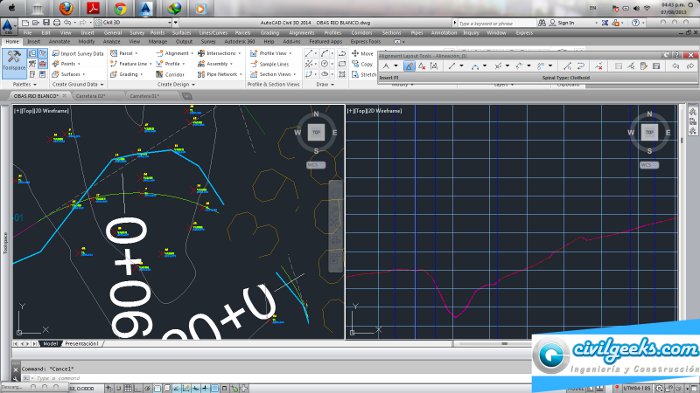Screen dimensions: 700x393
Task: Click the Plot printer icon in quick access
Action: [57, 22]
